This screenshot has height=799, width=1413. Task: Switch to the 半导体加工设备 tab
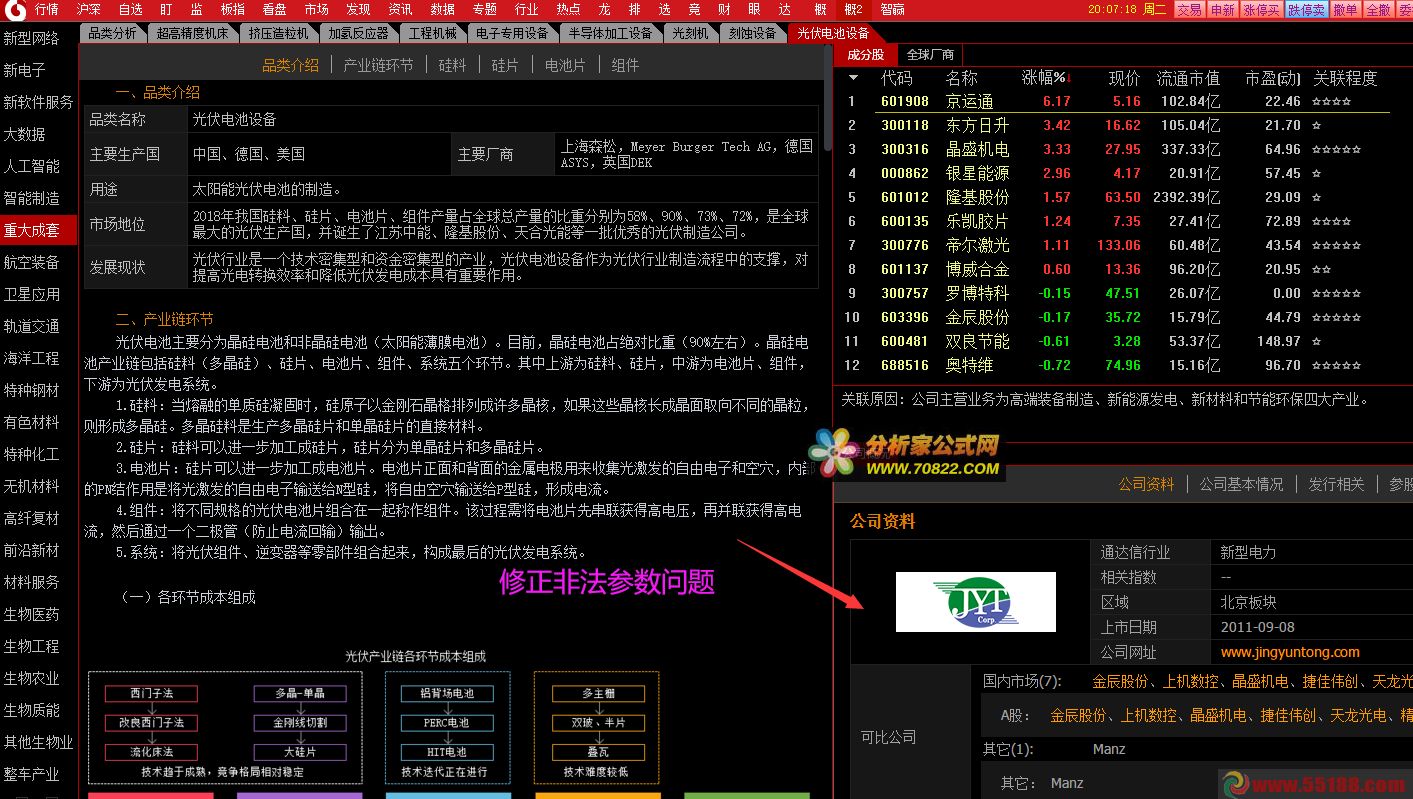click(610, 33)
